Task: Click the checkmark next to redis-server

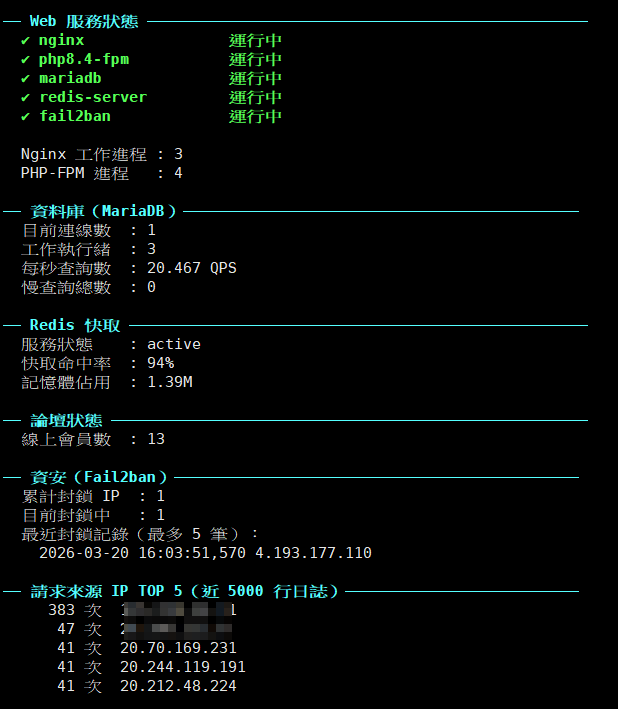Action: coord(25,98)
